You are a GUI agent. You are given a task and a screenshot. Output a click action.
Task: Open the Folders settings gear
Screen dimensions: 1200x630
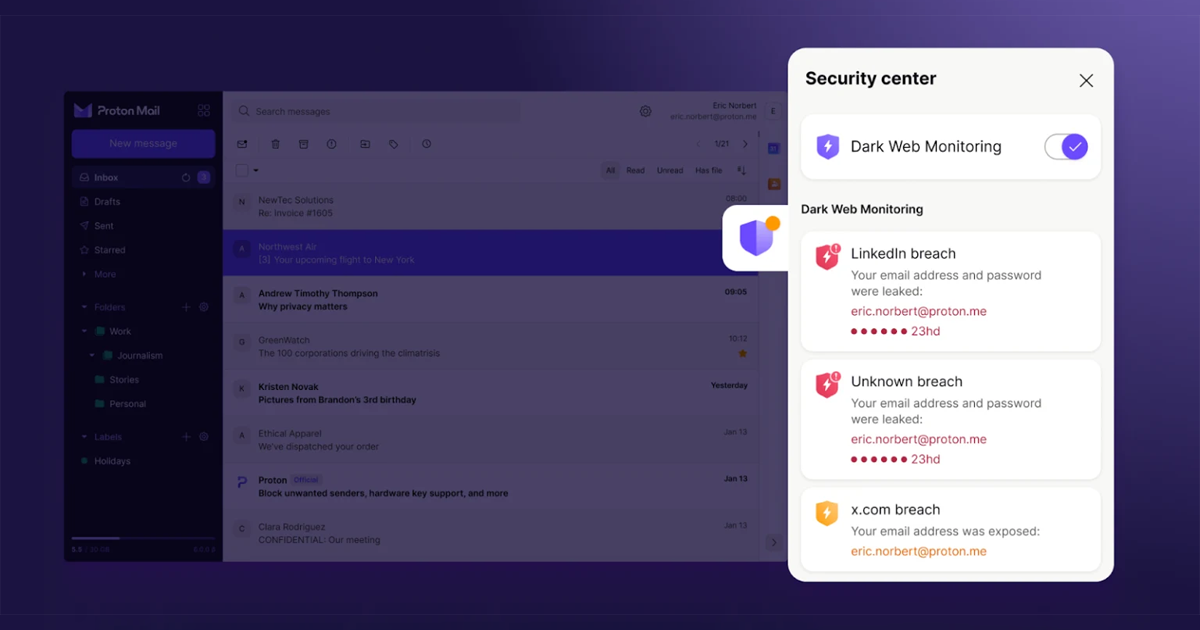[204, 307]
